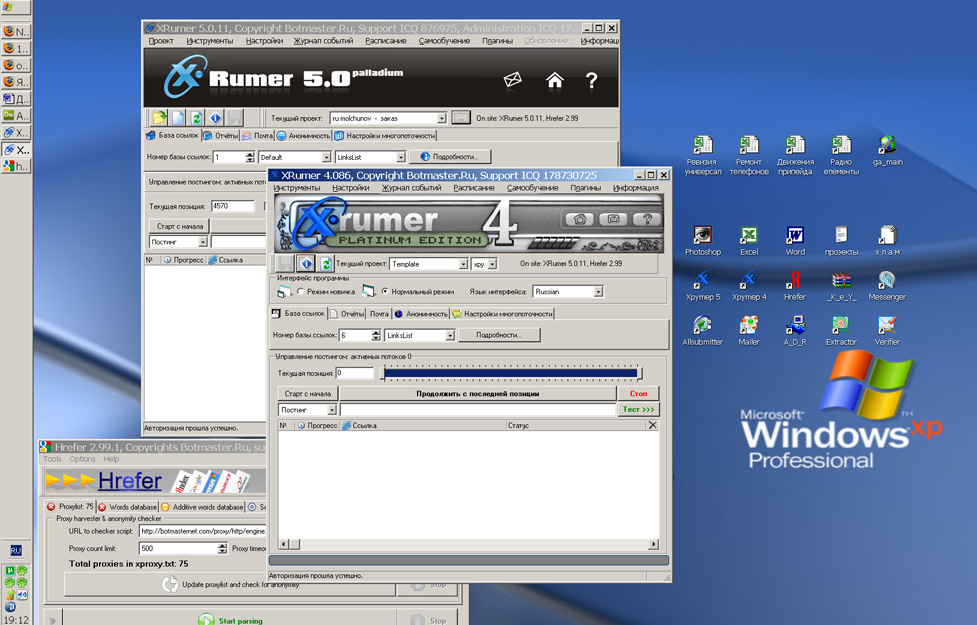Expand the LinksList dropdown in XRumer 4
The image size is (977, 625).
click(x=450, y=335)
